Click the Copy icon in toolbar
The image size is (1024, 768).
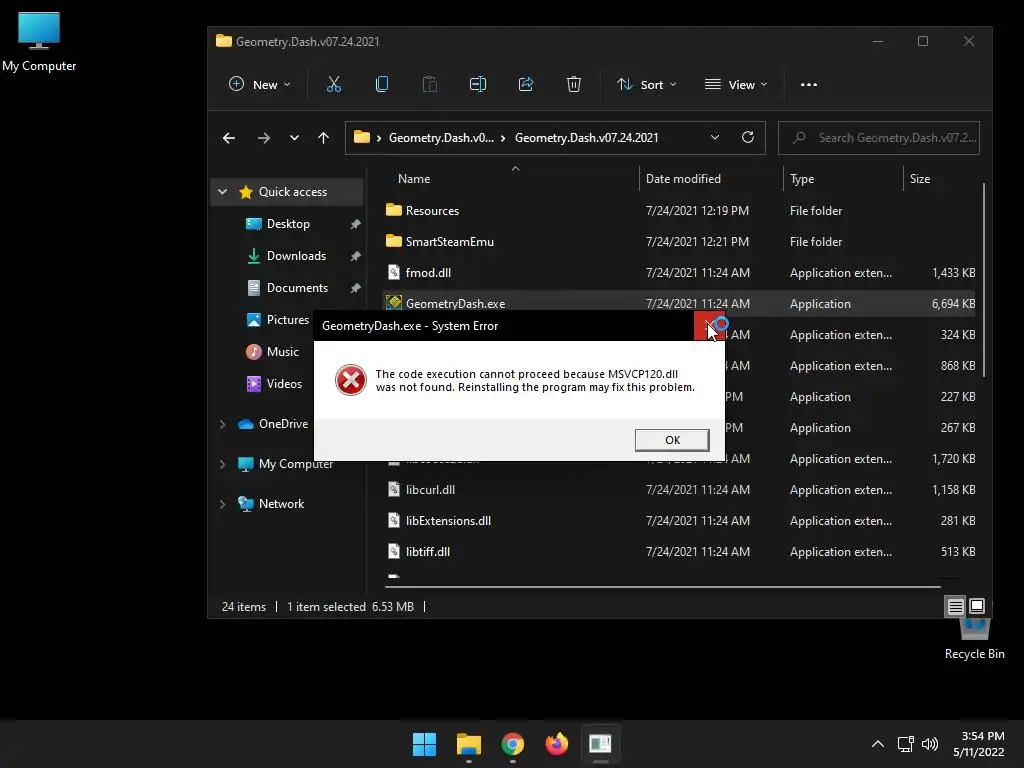[x=382, y=84]
